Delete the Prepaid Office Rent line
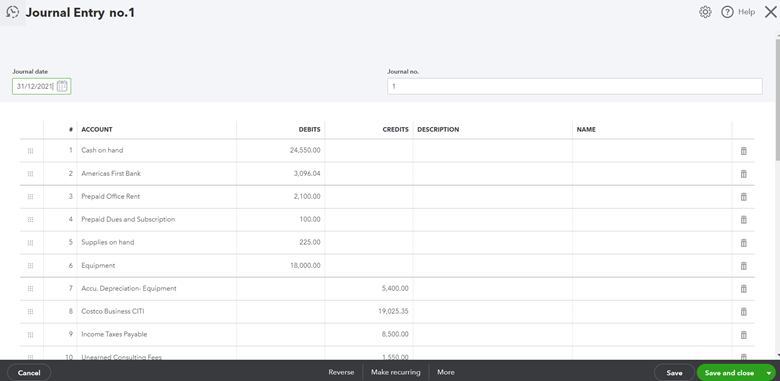The image size is (780, 381). [x=744, y=196]
